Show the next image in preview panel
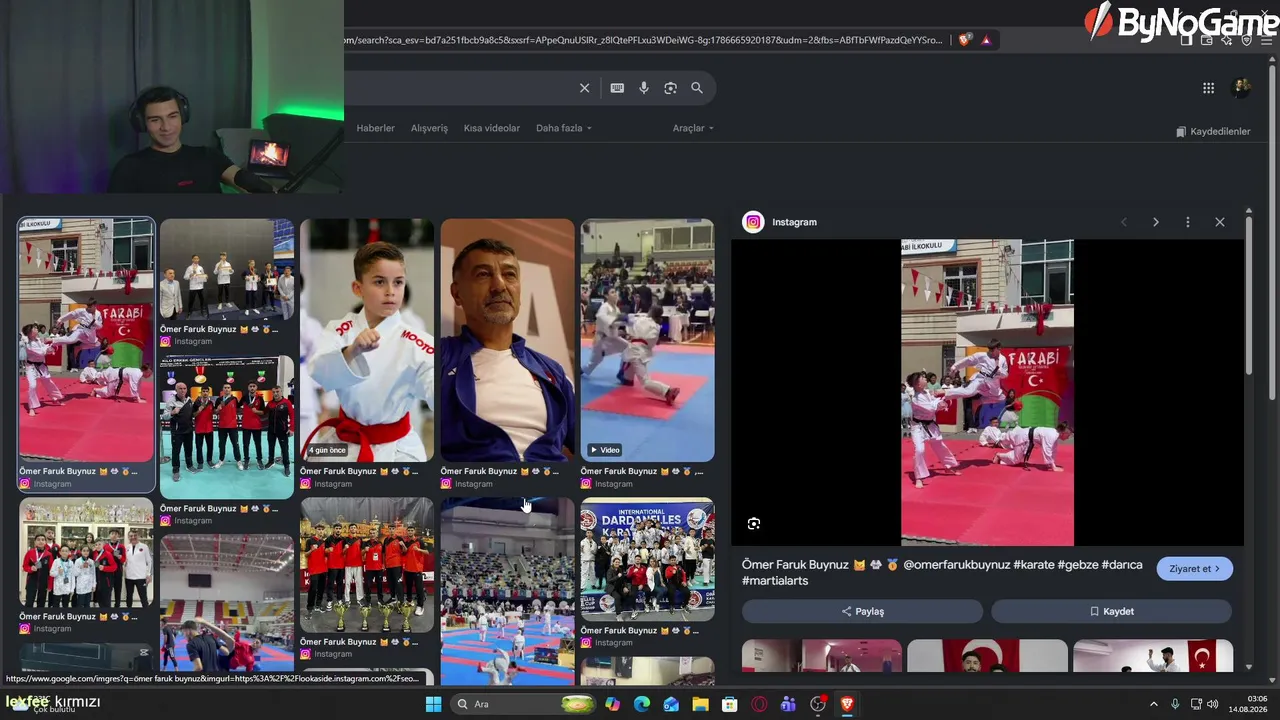This screenshot has width=1280, height=720. 1155,222
